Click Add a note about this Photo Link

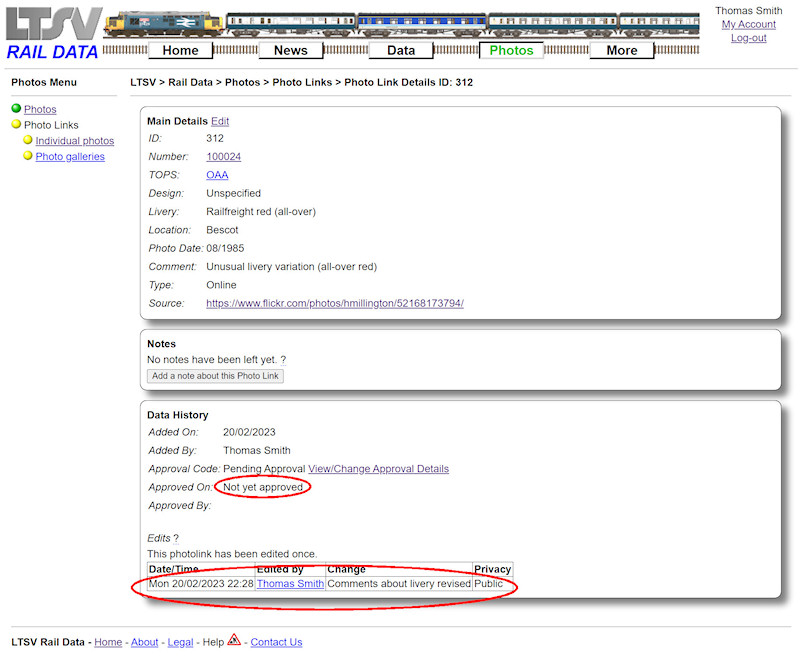click(x=214, y=374)
